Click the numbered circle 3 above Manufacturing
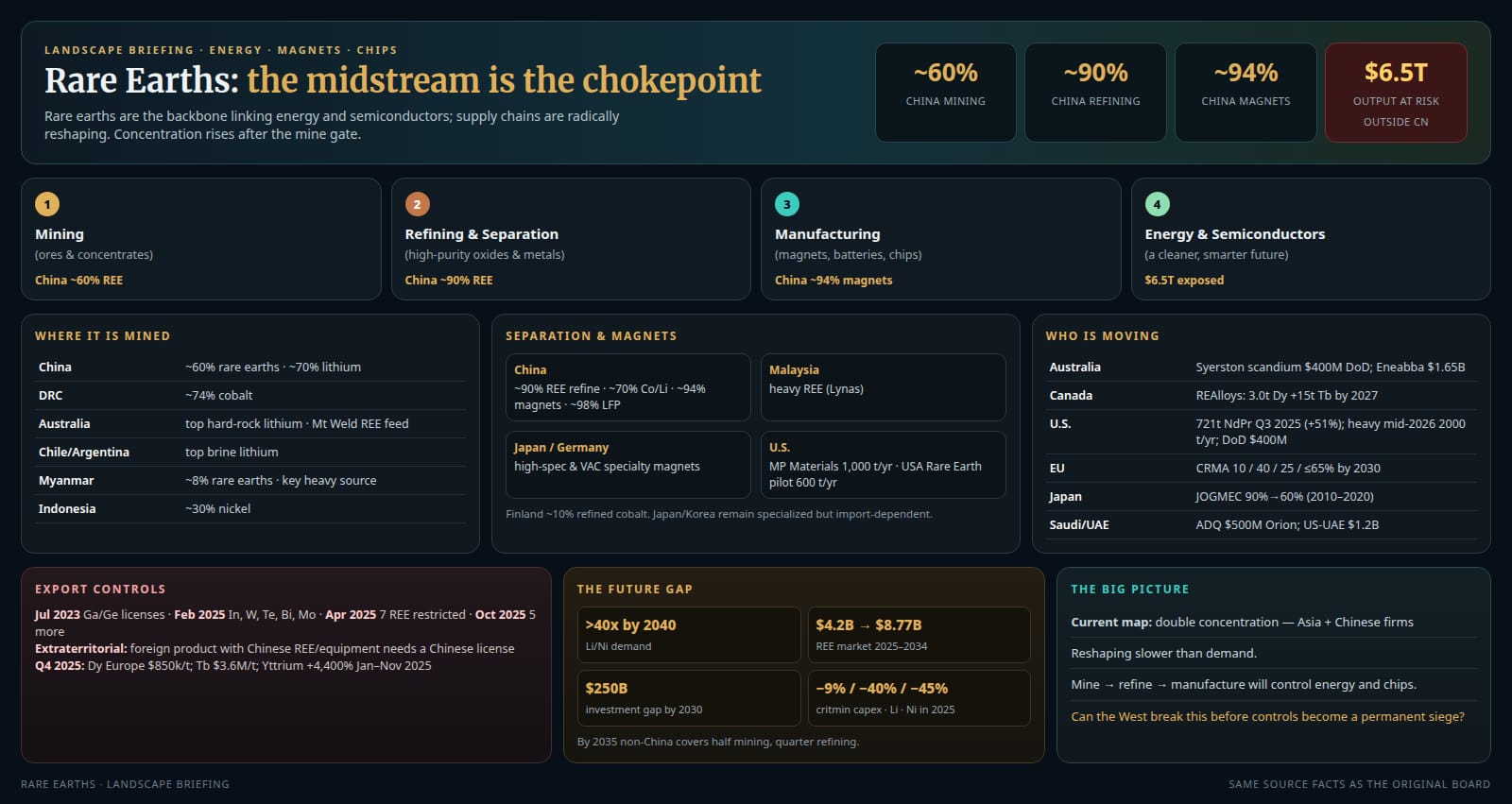The width and height of the screenshot is (1512, 804). pyautogui.click(x=787, y=204)
